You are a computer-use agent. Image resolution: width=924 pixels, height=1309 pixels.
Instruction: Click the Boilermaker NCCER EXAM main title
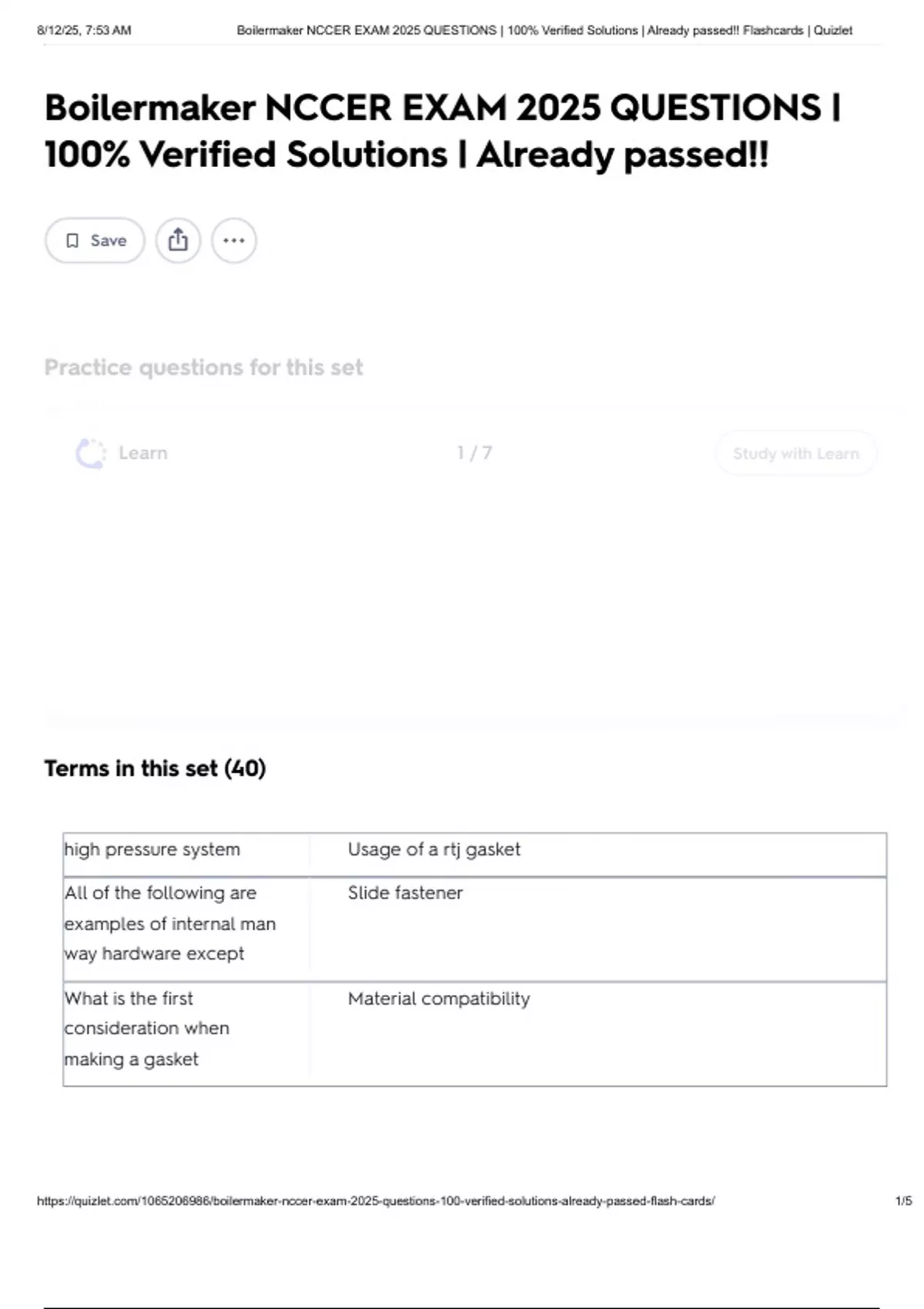pos(443,131)
